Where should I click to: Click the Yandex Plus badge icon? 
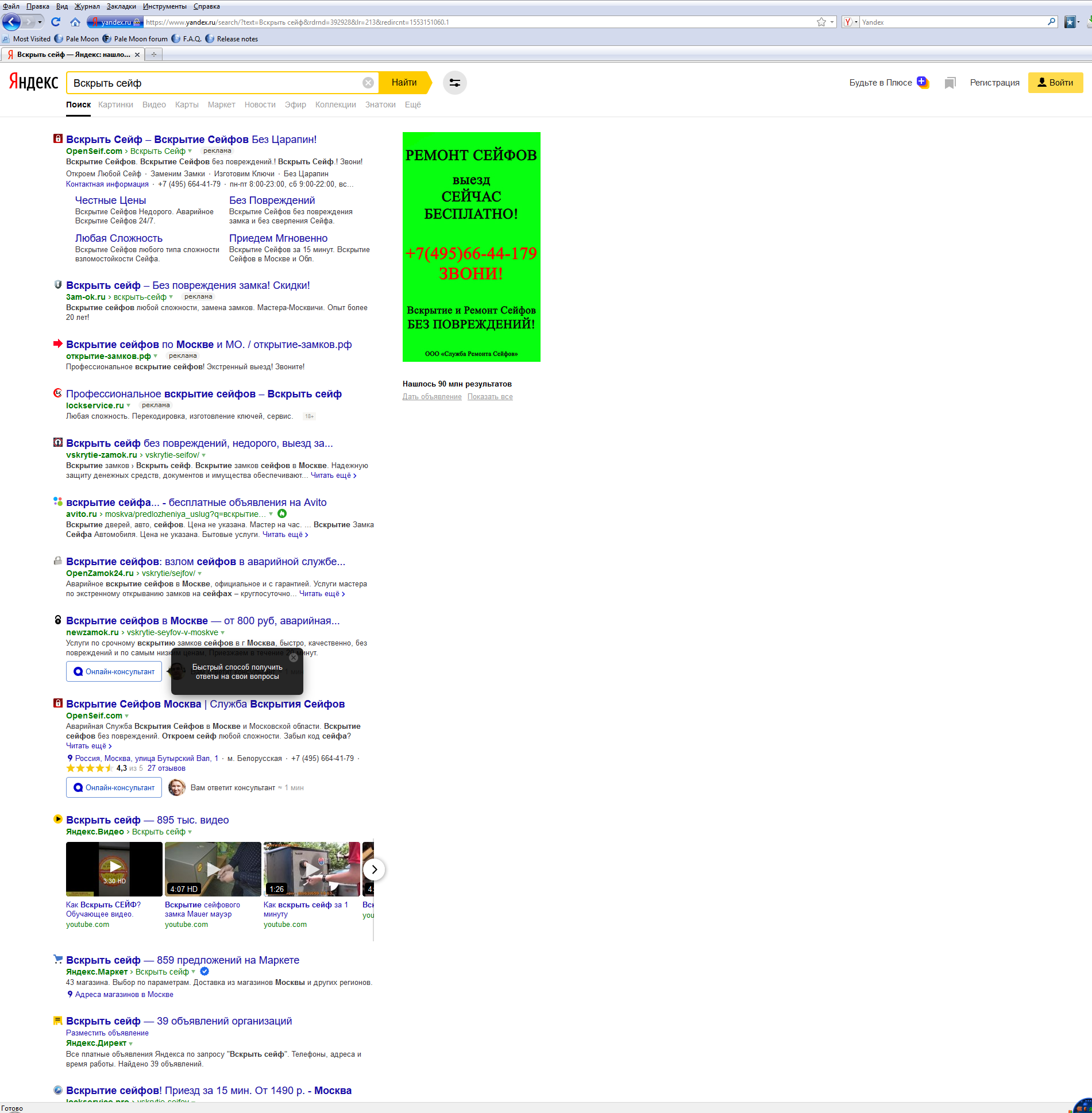[x=923, y=82]
